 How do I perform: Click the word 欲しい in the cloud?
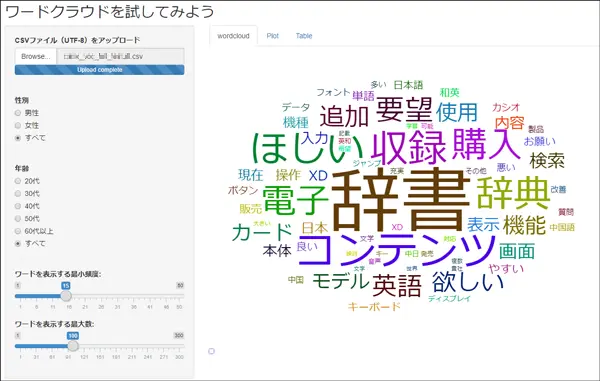point(468,282)
